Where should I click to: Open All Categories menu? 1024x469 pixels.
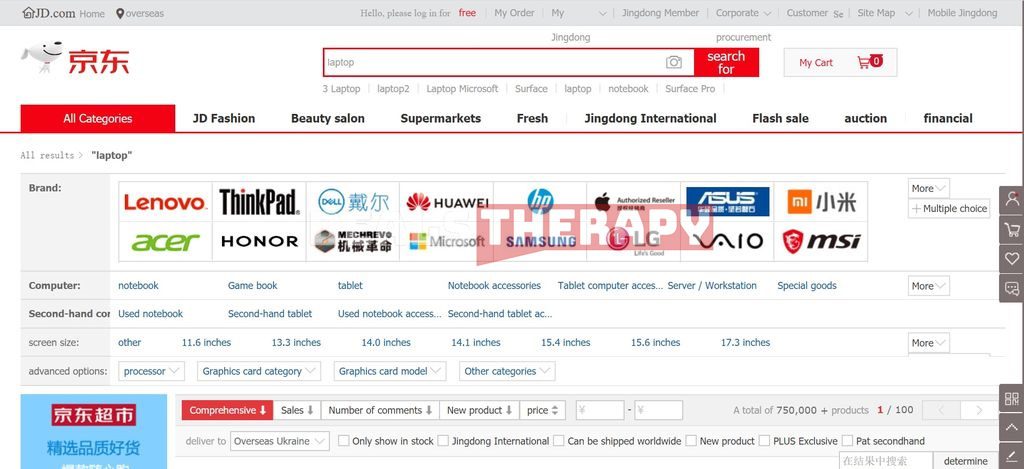(x=97, y=118)
